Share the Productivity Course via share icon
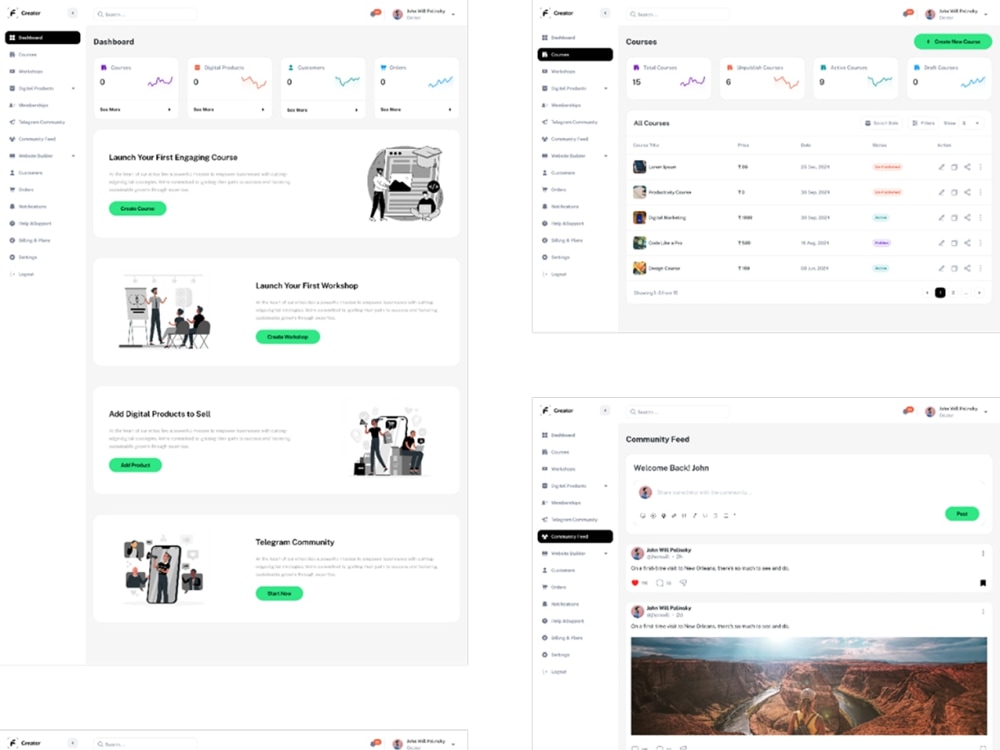 [967, 192]
